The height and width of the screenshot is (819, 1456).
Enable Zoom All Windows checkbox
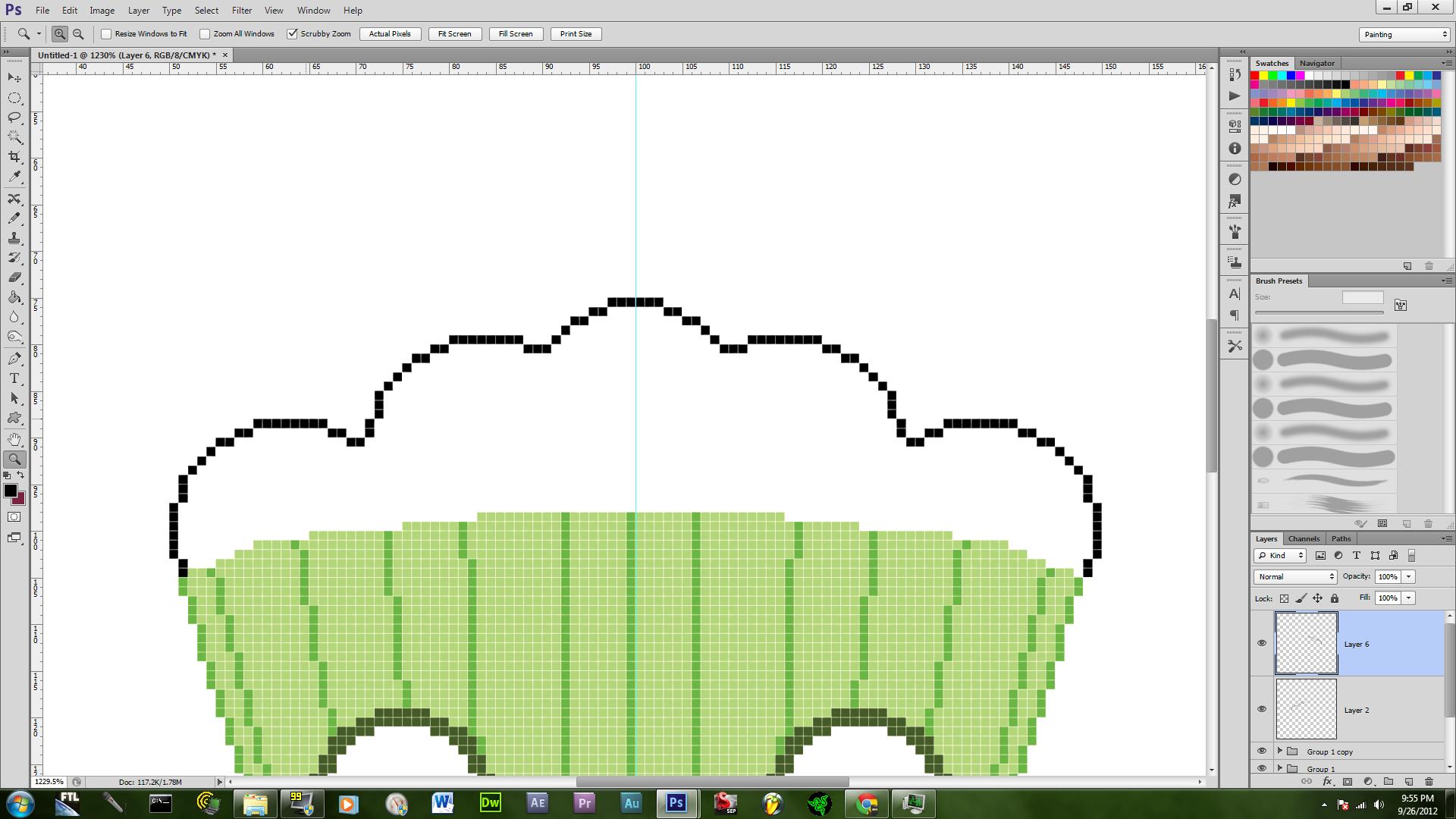pos(205,34)
